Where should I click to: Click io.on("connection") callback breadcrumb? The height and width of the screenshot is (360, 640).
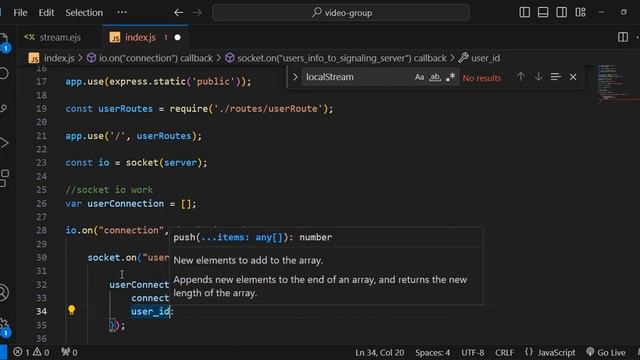[150, 58]
